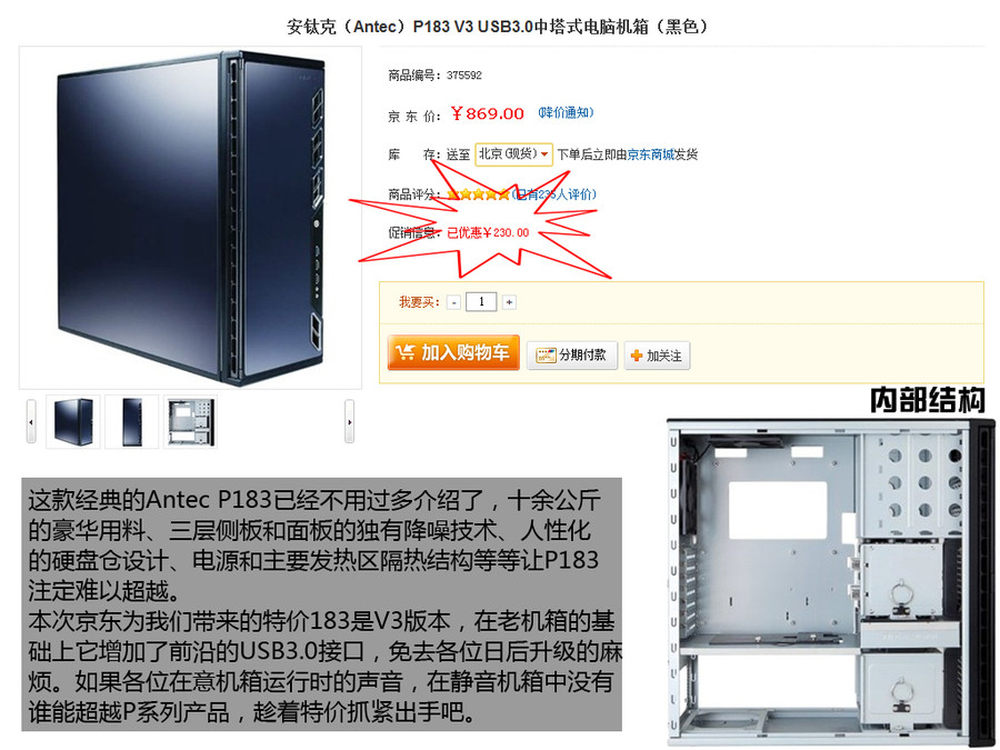Click the quantity input field showing 1
The height and width of the screenshot is (750, 1000).
481,302
